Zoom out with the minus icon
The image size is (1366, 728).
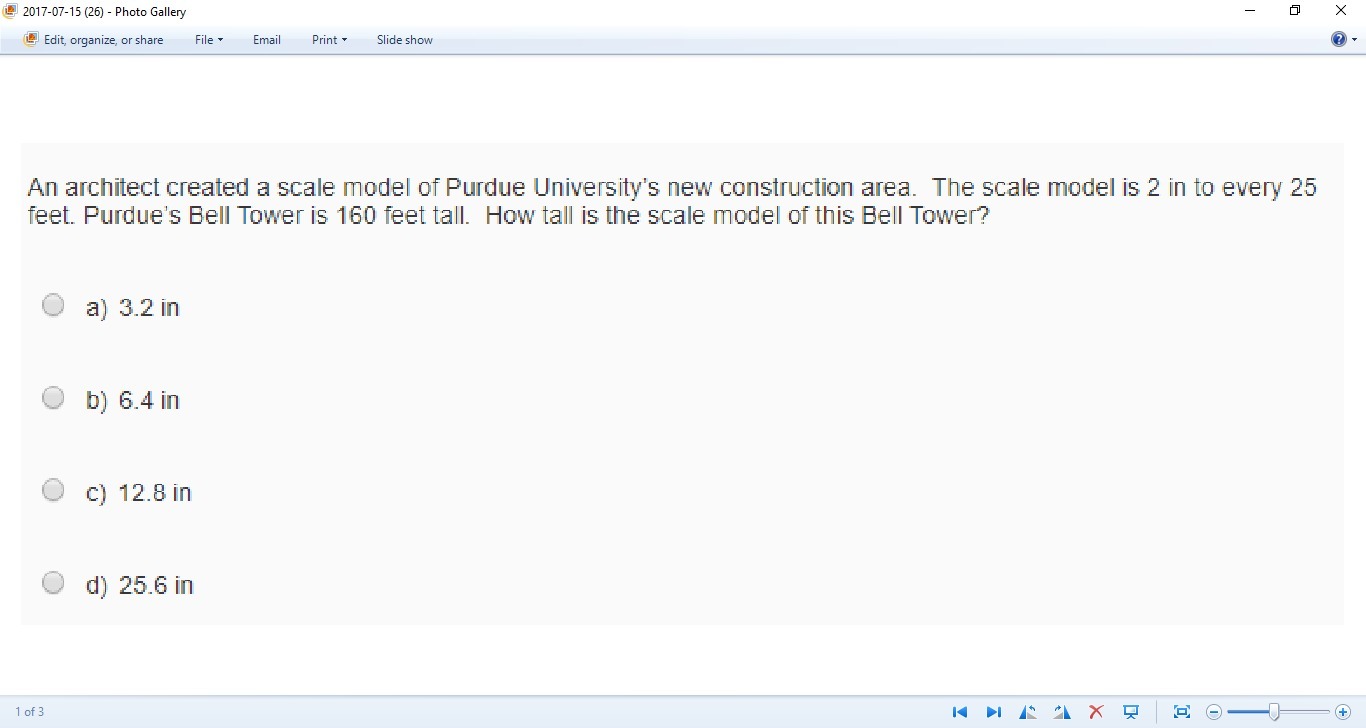pos(1214,712)
